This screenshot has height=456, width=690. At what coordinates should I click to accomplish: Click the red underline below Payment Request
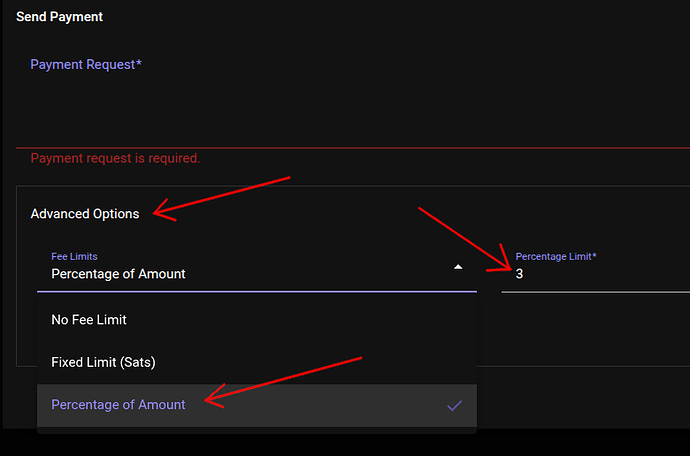click(x=350, y=147)
